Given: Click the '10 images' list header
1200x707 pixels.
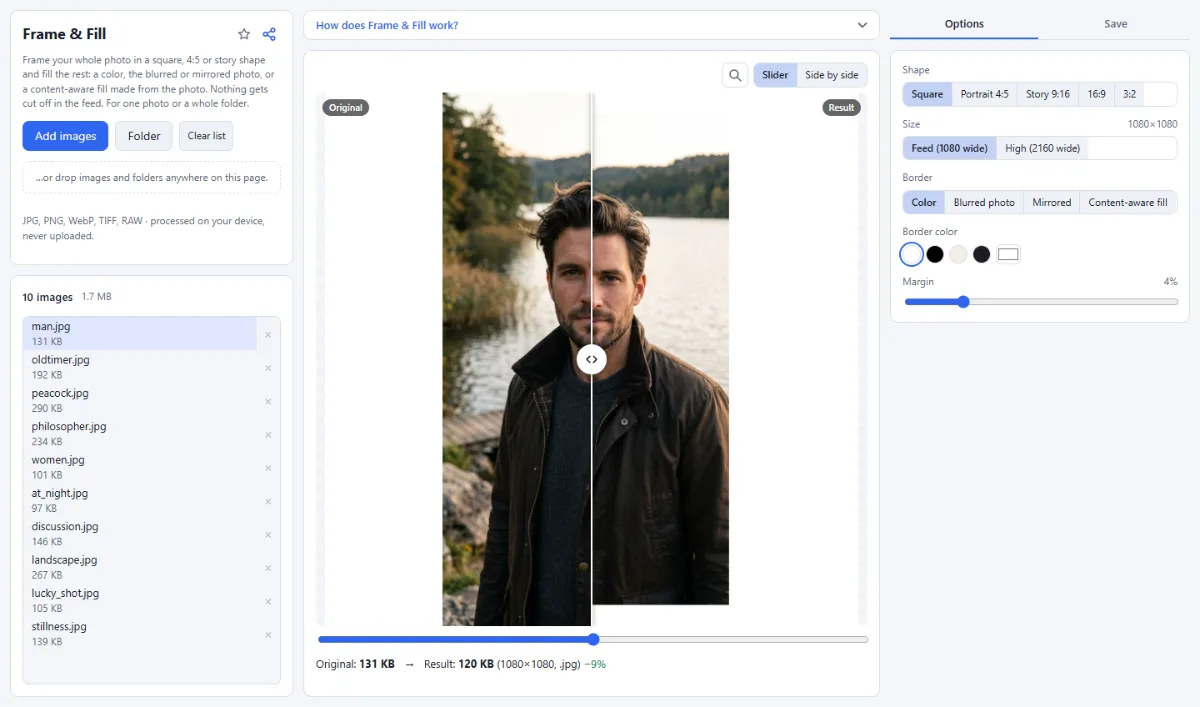Looking at the screenshot, I should pos(48,297).
